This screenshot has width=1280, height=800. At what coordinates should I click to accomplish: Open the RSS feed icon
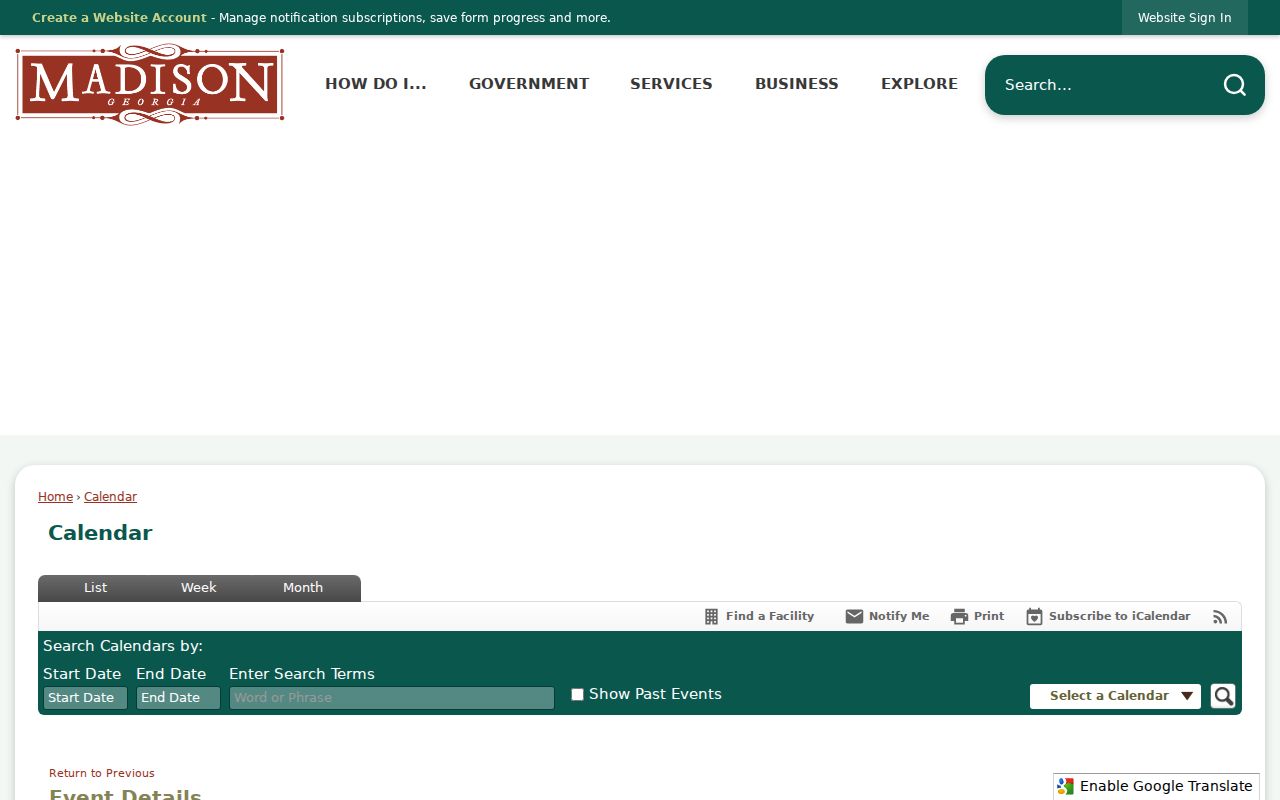click(1220, 617)
